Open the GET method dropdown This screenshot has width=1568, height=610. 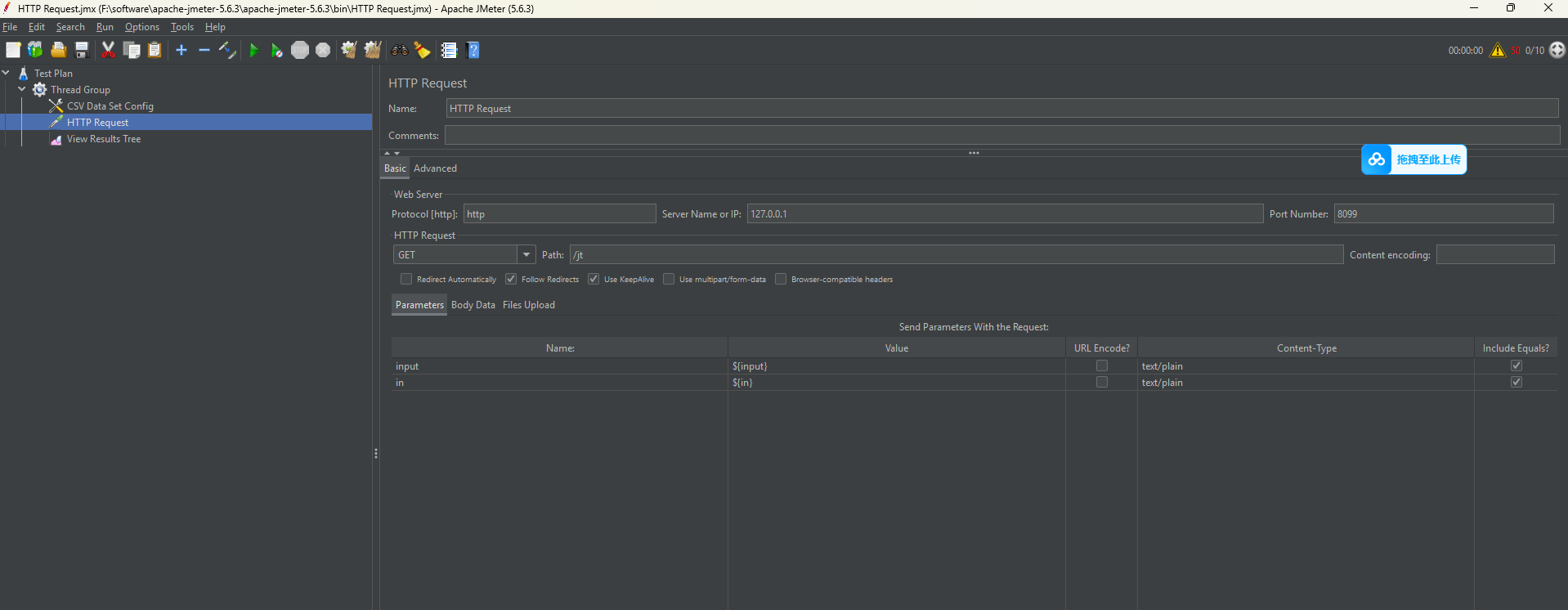(526, 254)
